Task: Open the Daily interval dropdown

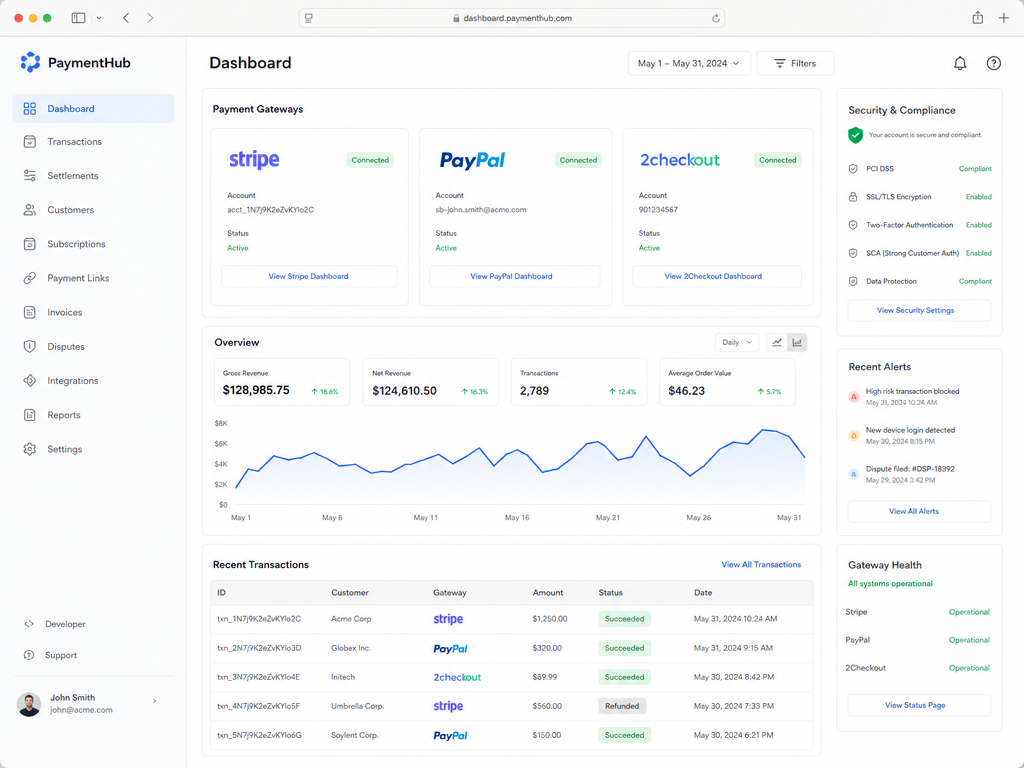Action: point(737,343)
